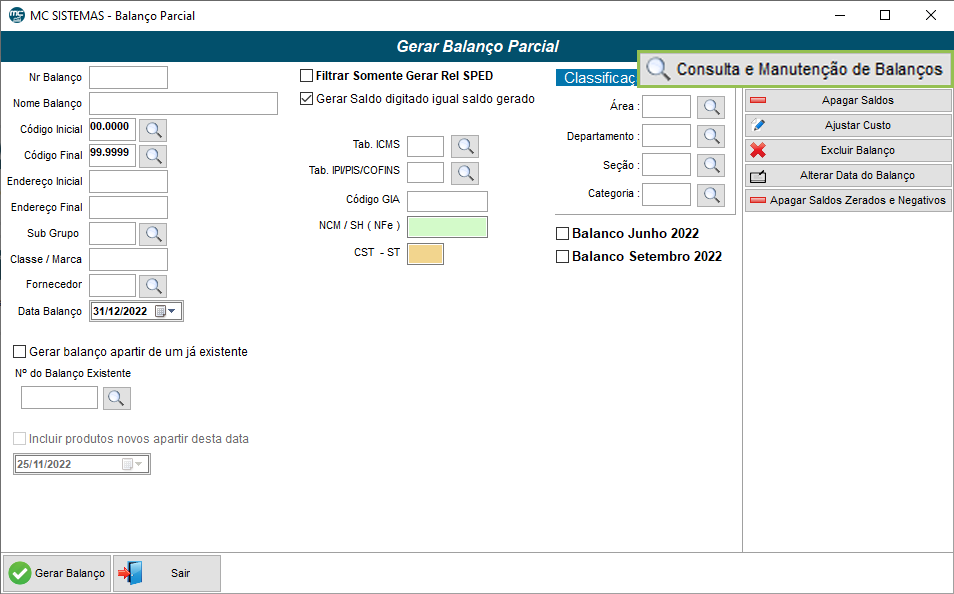Select Apagar Saldos Zerados e Negativos

pyautogui.click(x=848, y=200)
